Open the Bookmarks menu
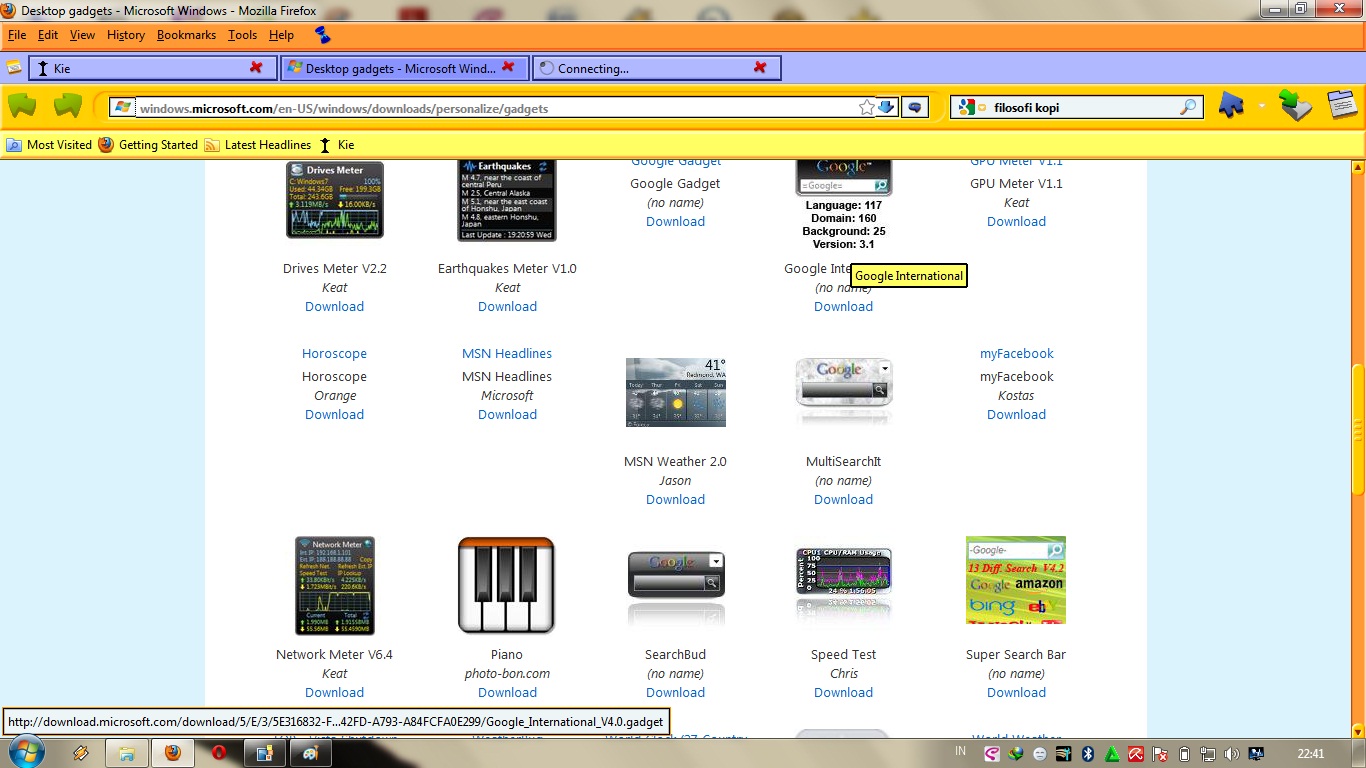 (186, 34)
